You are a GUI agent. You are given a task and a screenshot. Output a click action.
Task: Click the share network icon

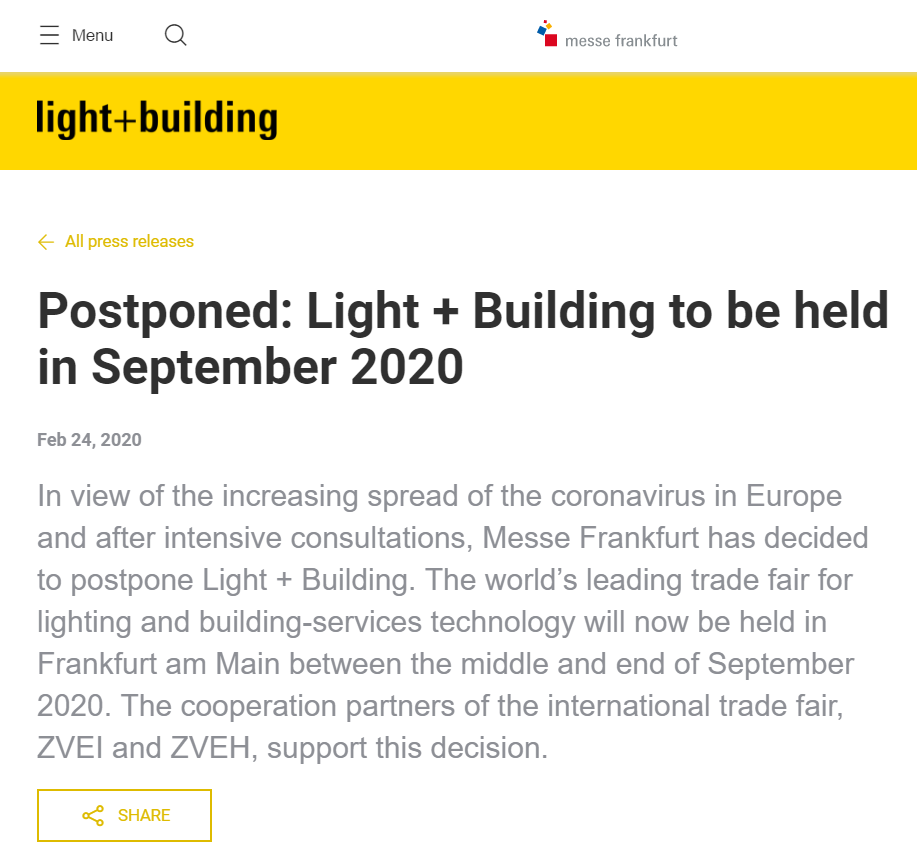[x=93, y=816]
